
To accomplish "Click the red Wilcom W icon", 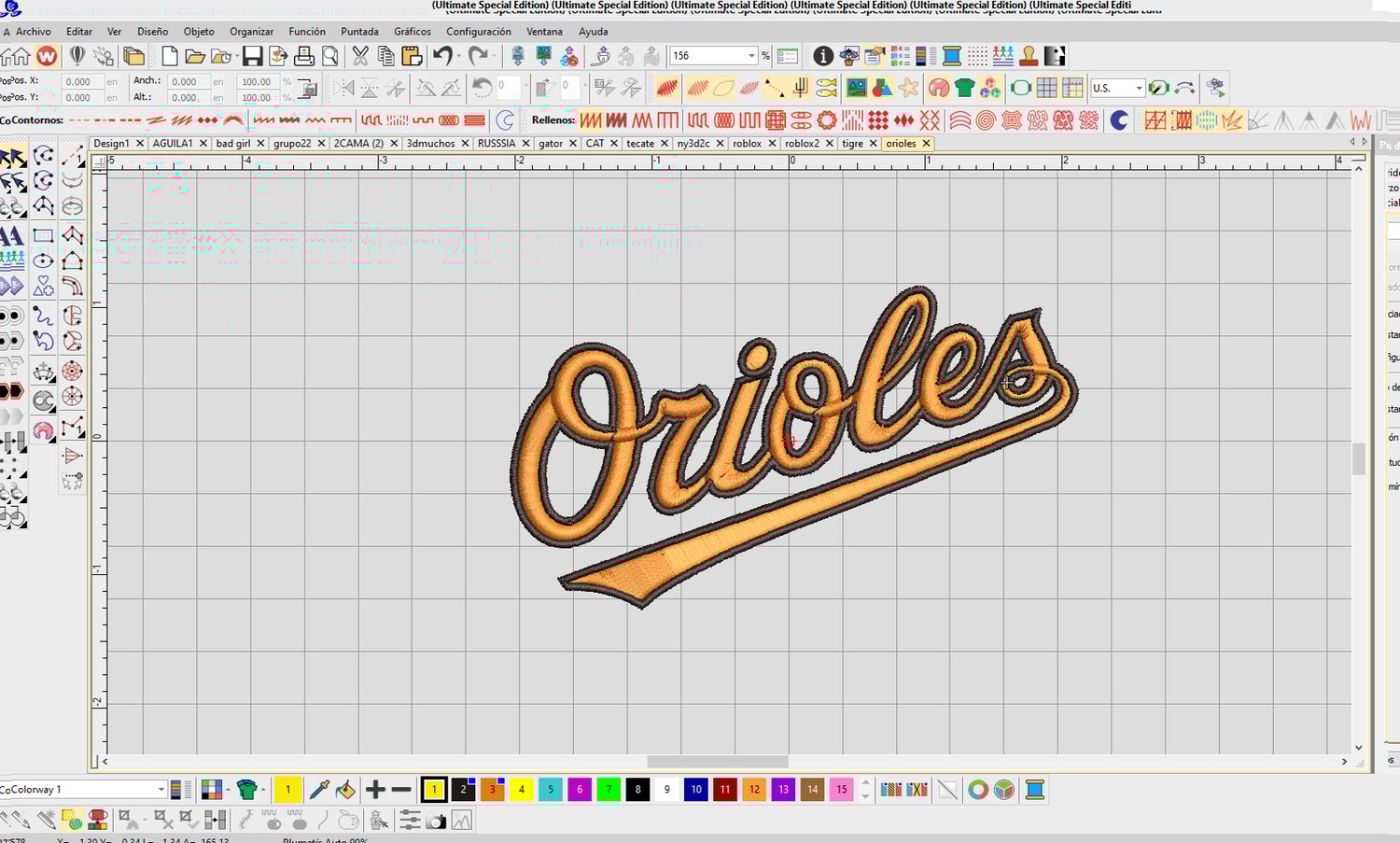I will click(47, 56).
